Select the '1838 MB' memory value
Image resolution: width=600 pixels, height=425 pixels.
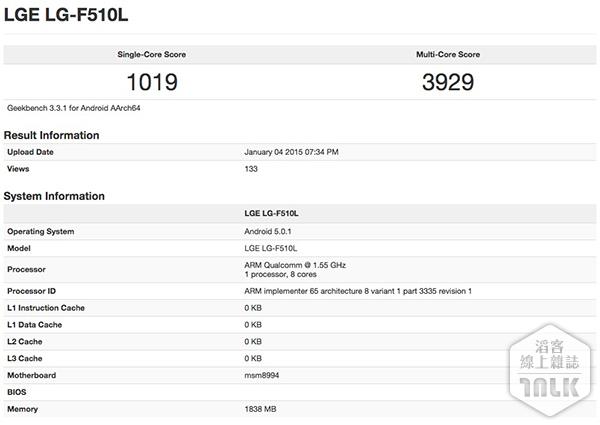pos(260,409)
